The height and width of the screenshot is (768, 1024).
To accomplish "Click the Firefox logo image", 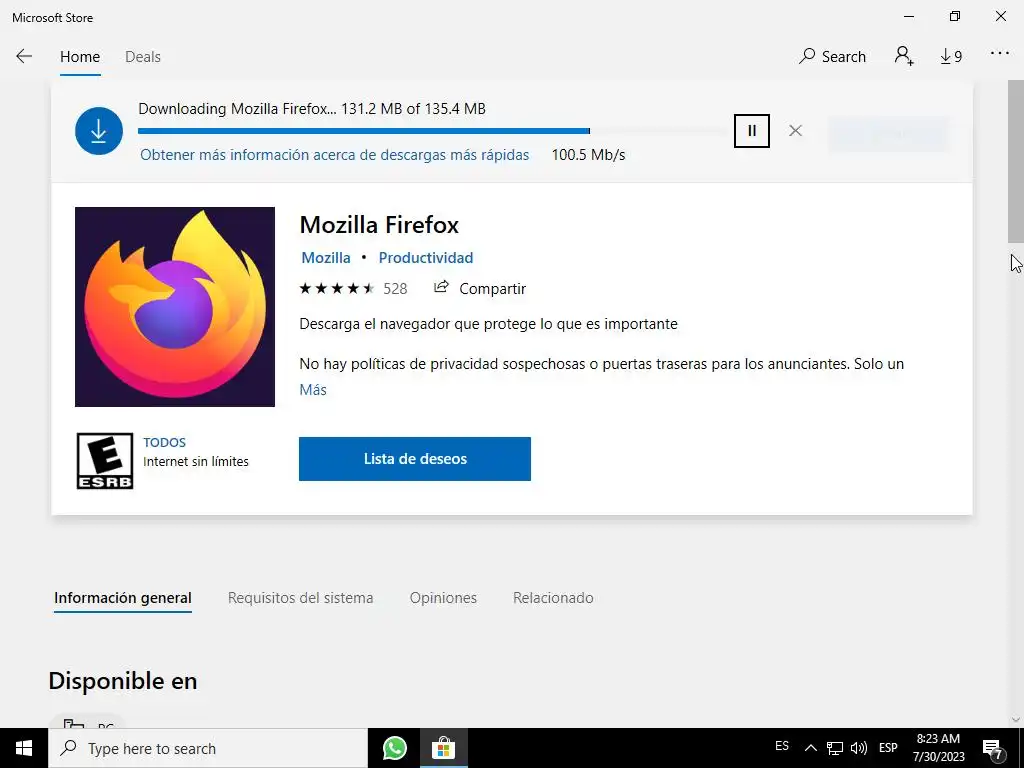I will tap(175, 307).
